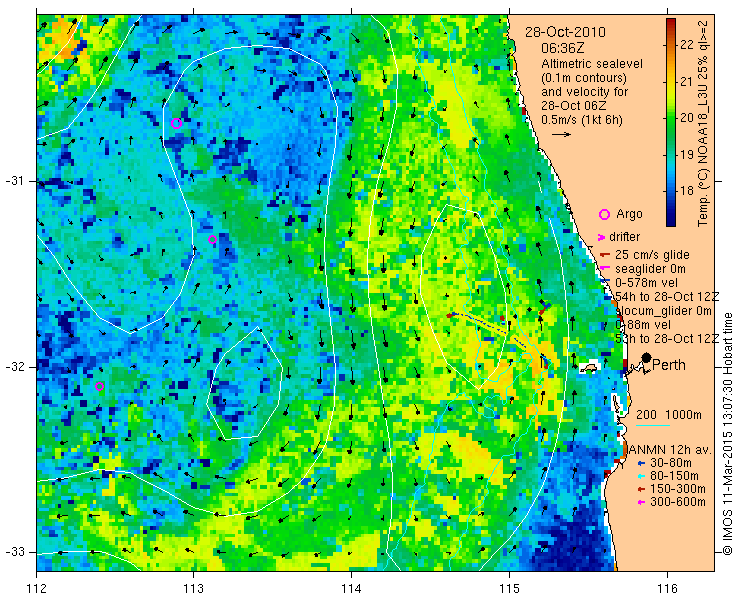Click the Argo float circle near 30.7°S 112.9°E
Screen dimensions: 740x600
click(176, 124)
